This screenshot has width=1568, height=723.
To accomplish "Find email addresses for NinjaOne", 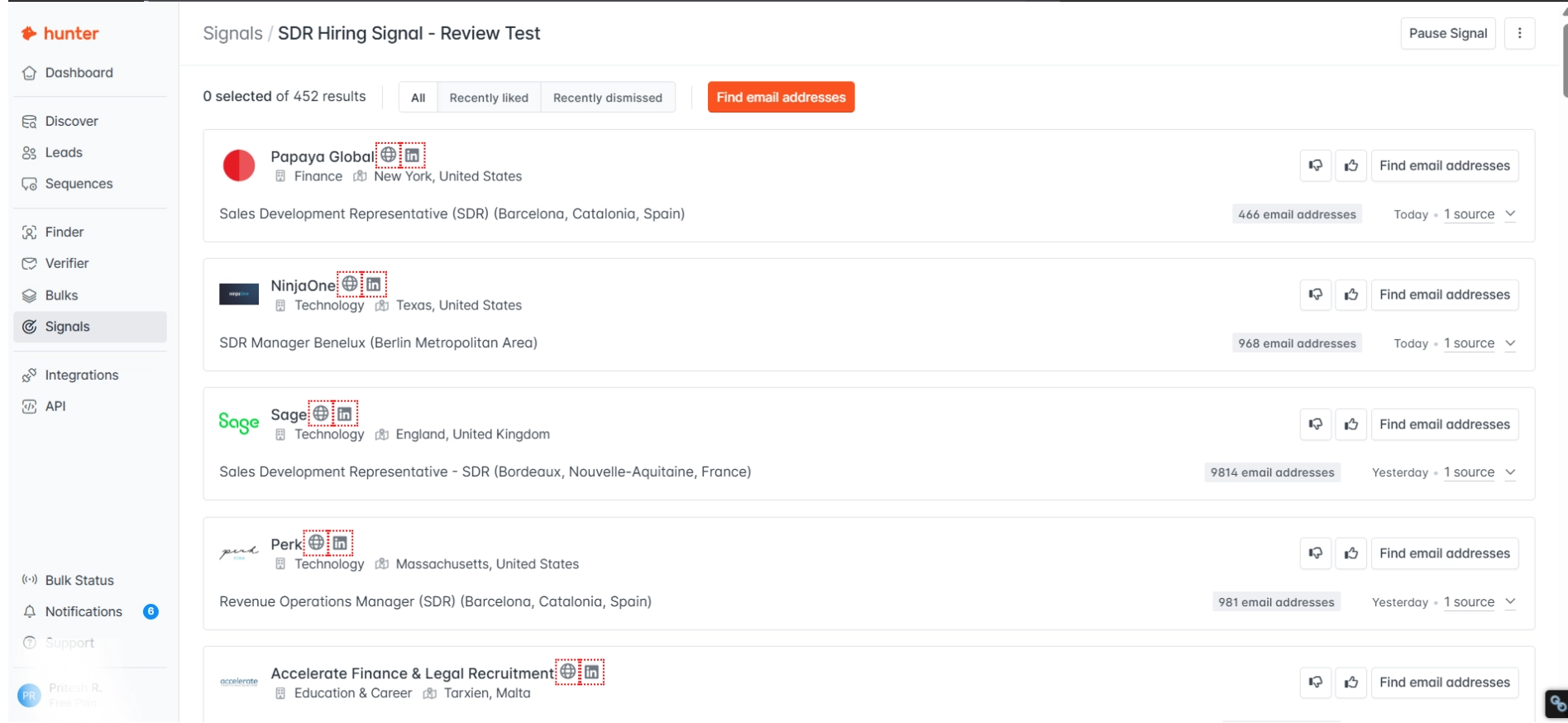I will coord(1445,294).
